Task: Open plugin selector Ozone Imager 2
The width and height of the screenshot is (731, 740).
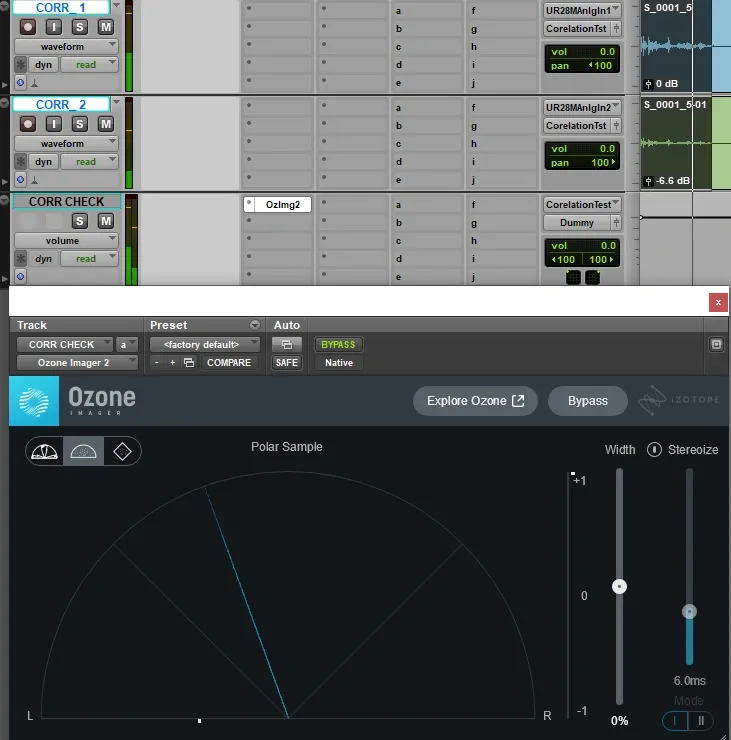Action: tap(77, 362)
